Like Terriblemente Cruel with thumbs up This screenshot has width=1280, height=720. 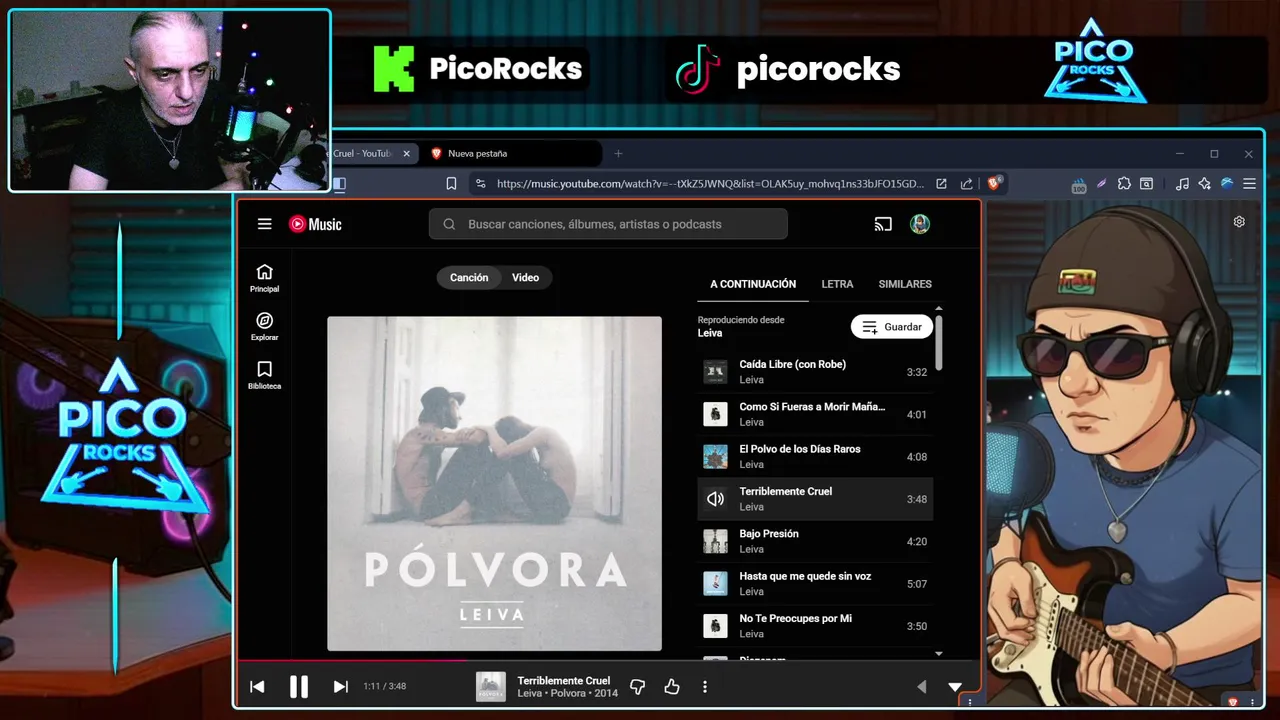coord(671,686)
